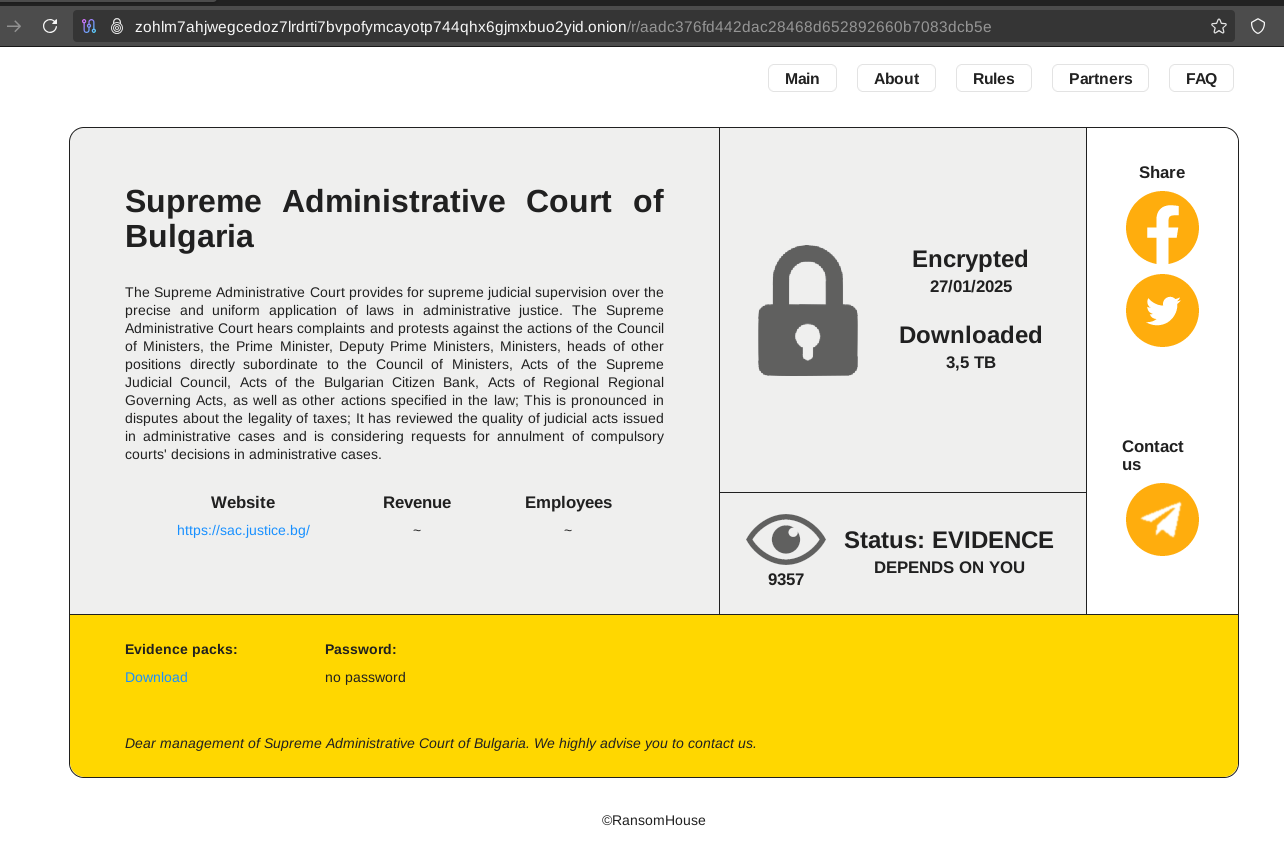Click the view count 9357
The height and width of the screenshot is (841, 1284).
click(786, 579)
